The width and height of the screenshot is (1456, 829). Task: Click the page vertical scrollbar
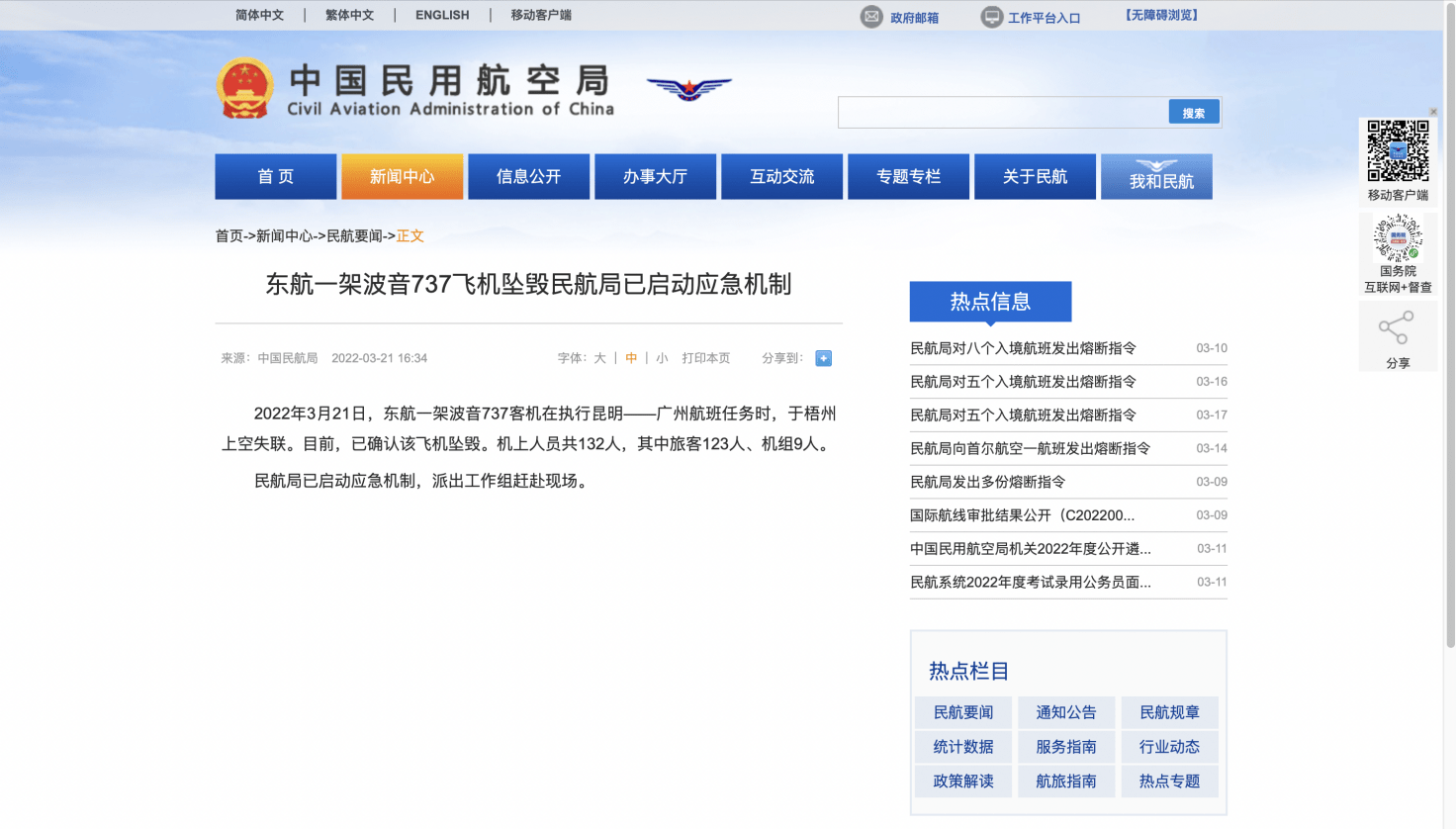(x=1450, y=326)
